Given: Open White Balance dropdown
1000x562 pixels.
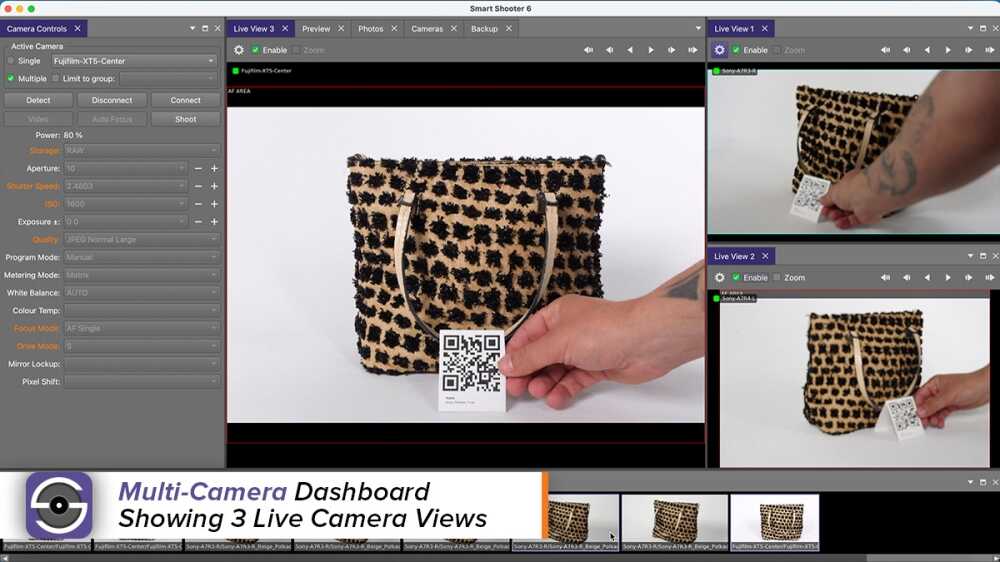Looking at the screenshot, I should 141,293.
